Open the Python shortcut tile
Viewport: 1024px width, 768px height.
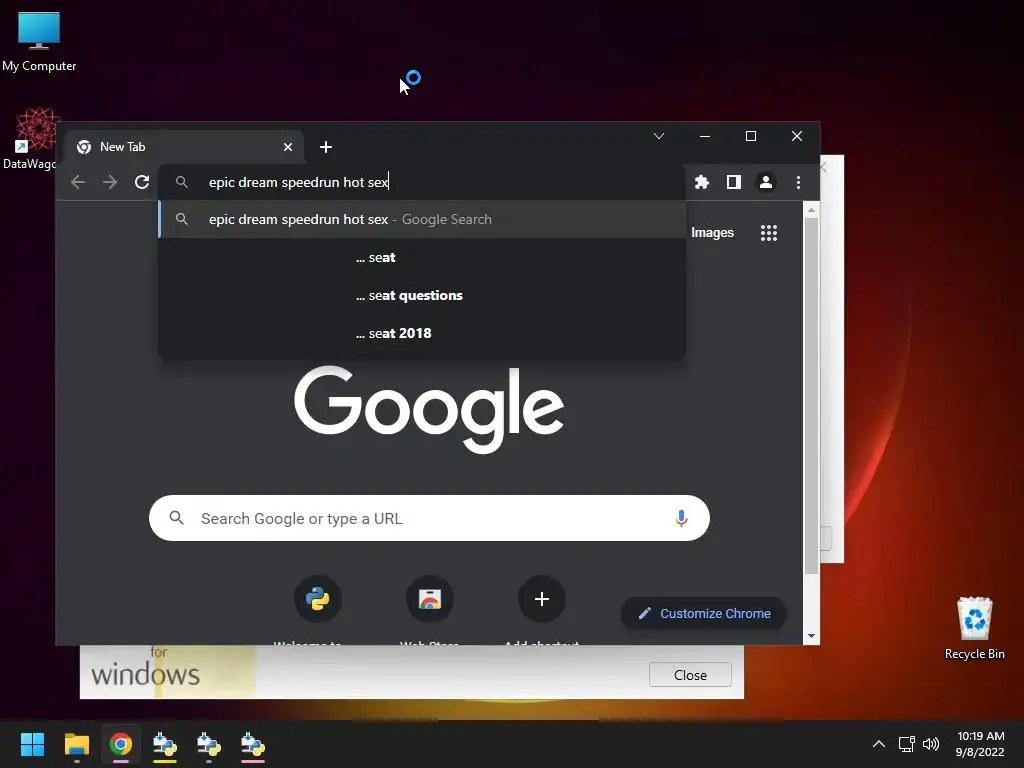318,599
